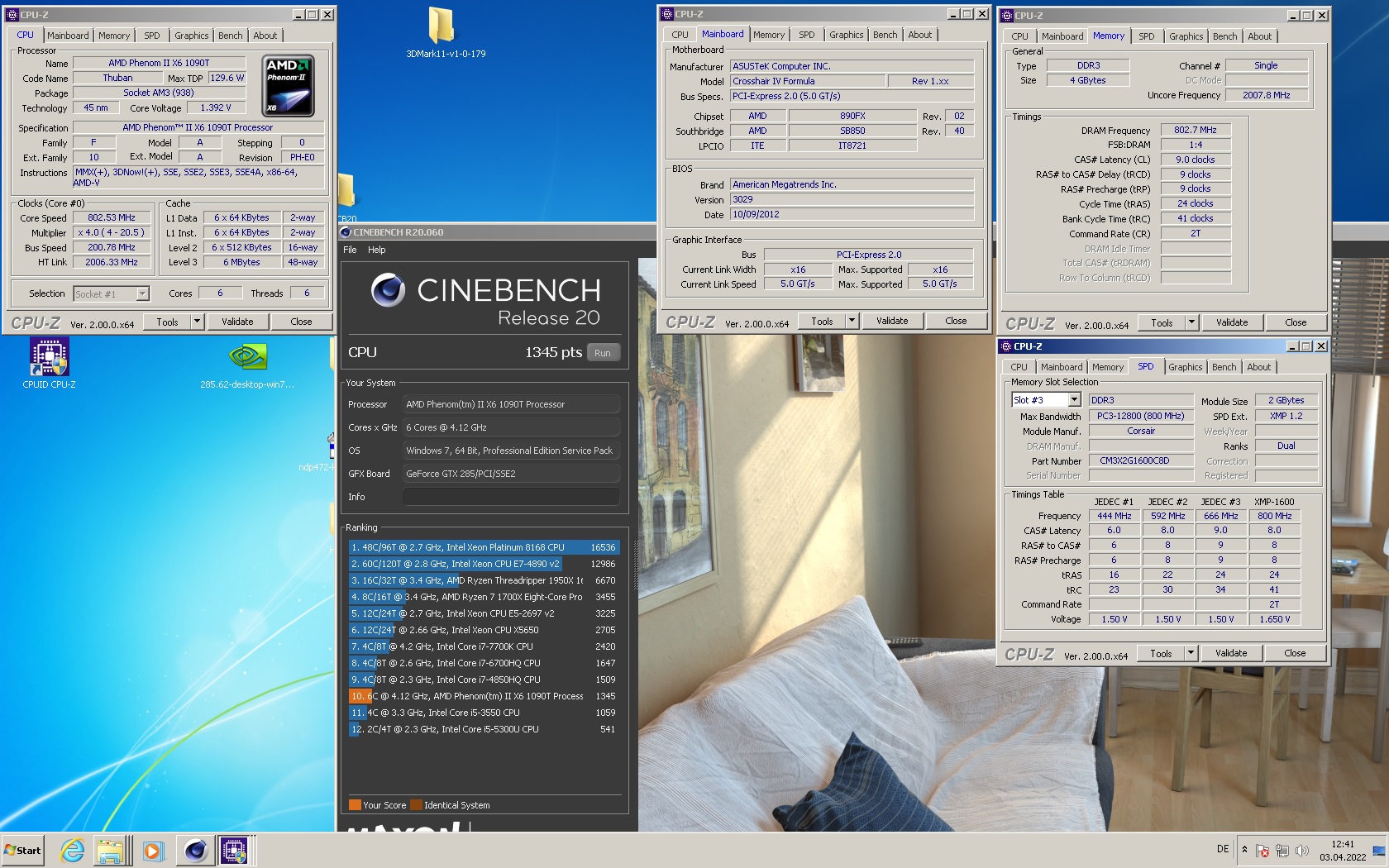Launch Internet Explorer from the taskbar
The height and width of the screenshot is (868, 1389).
[x=73, y=850]
